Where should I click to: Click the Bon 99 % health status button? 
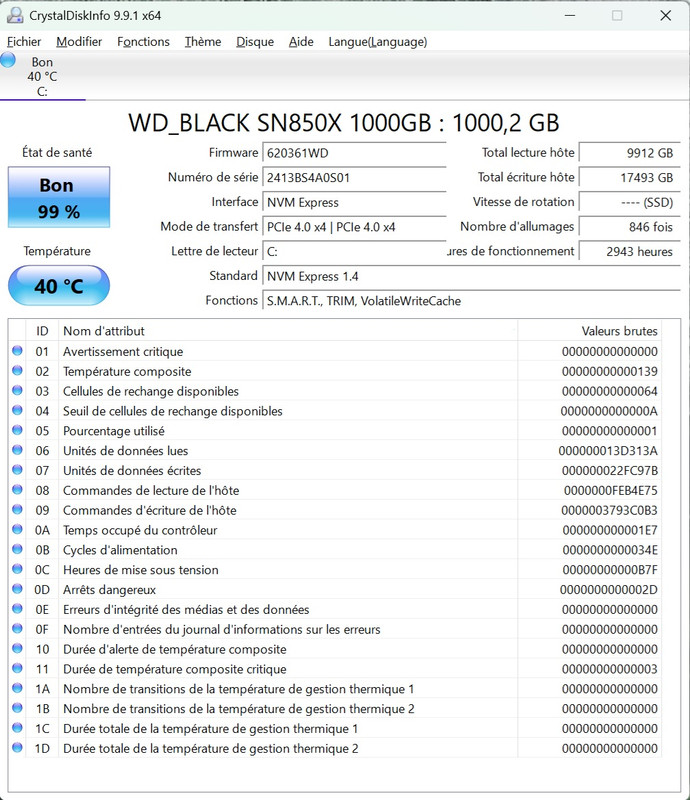click(59, 197)
